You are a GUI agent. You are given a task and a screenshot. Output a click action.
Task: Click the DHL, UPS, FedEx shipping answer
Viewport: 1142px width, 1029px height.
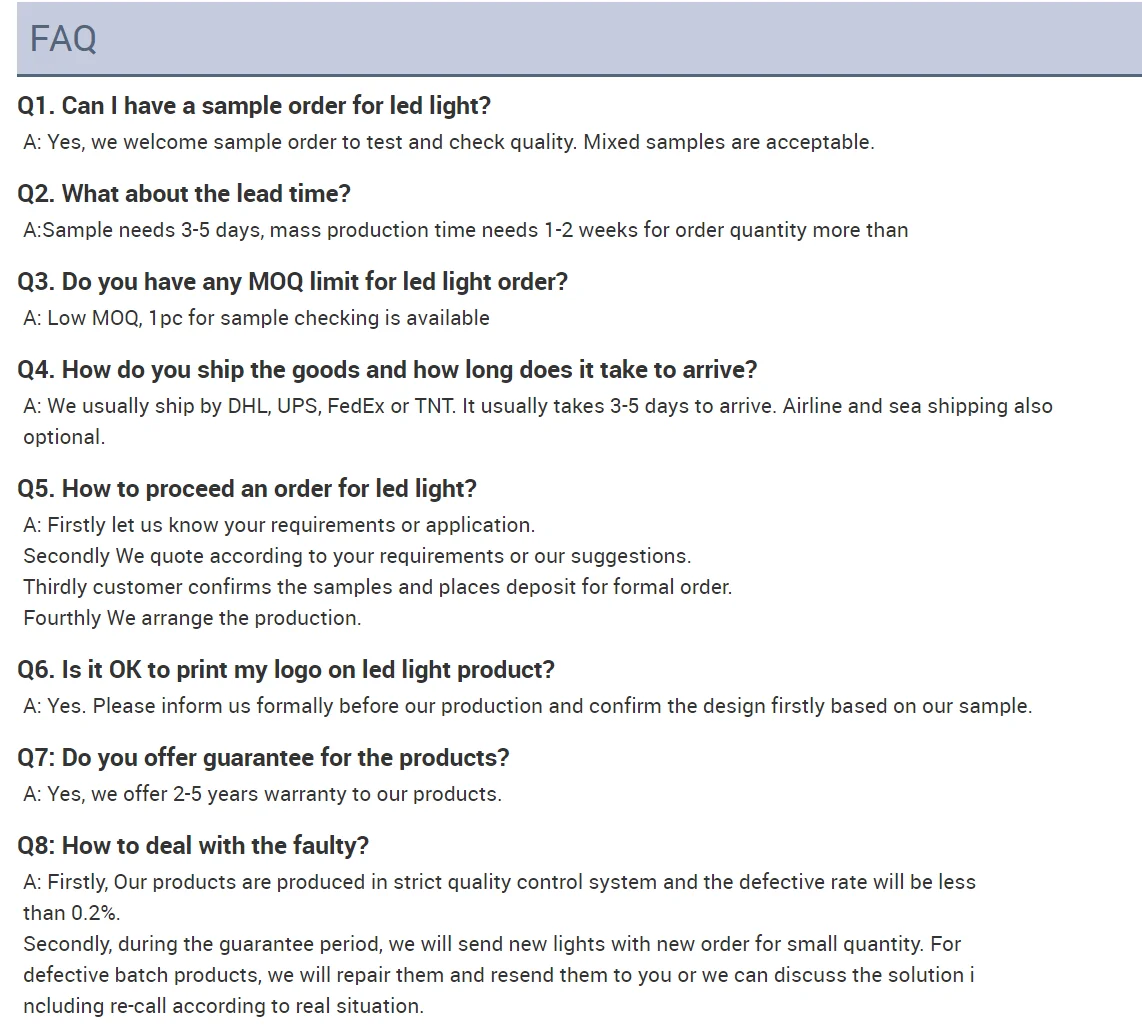(x=537, y=407)
